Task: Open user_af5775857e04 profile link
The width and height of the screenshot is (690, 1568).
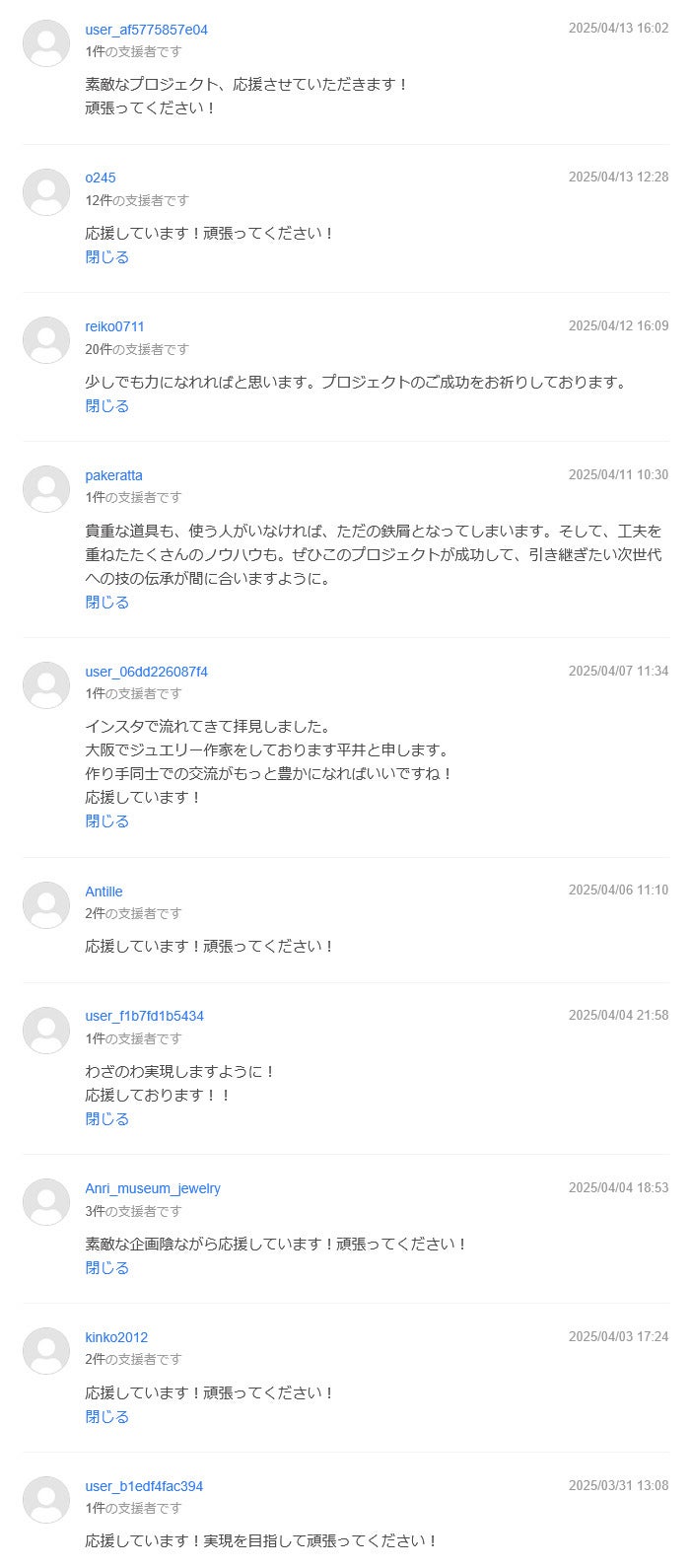Action: click(146, 30)
